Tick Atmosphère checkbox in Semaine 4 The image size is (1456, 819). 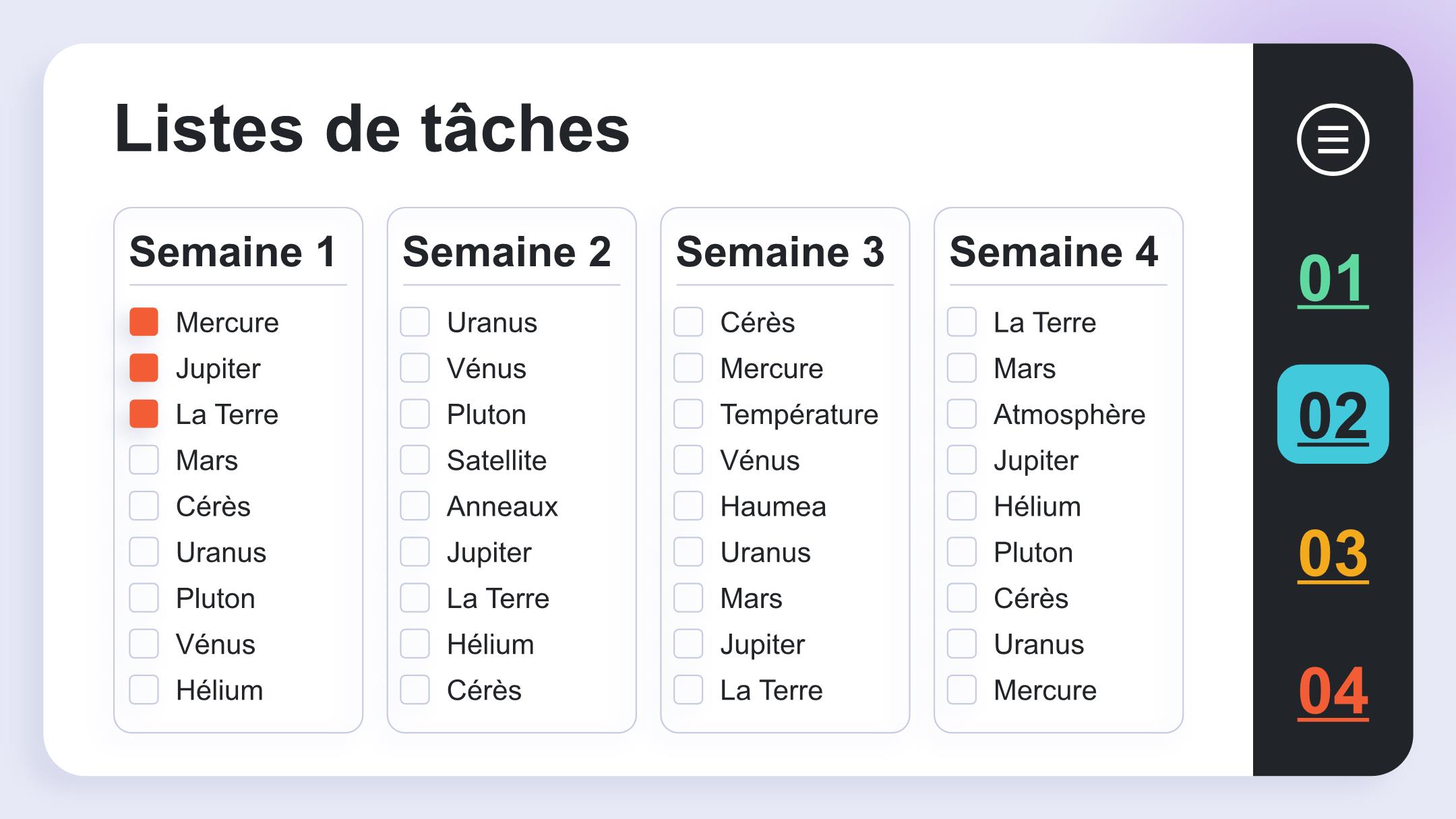[962, 414]
